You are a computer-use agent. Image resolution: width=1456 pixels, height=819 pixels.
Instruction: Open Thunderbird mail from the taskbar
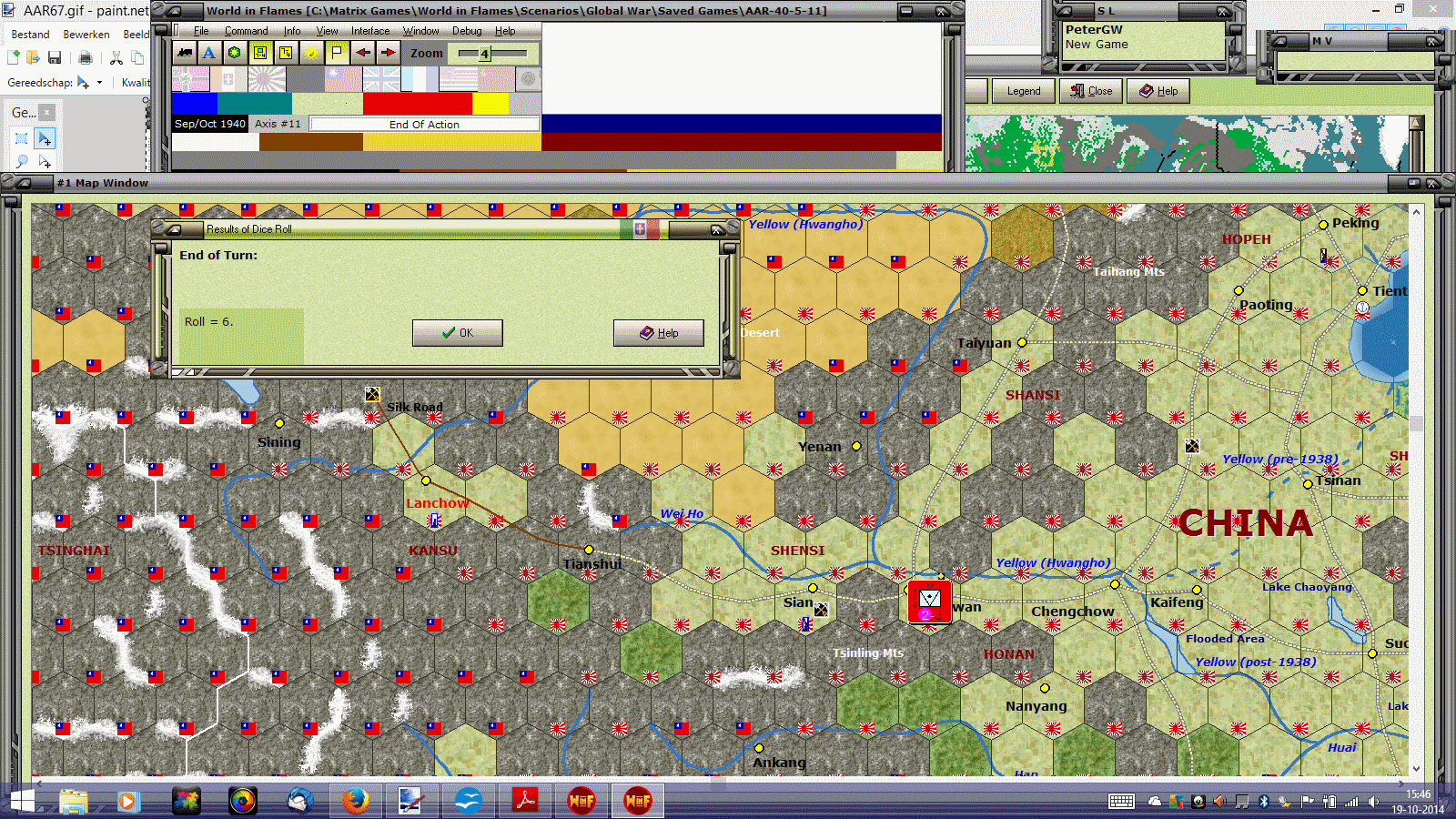coord(300,801)
